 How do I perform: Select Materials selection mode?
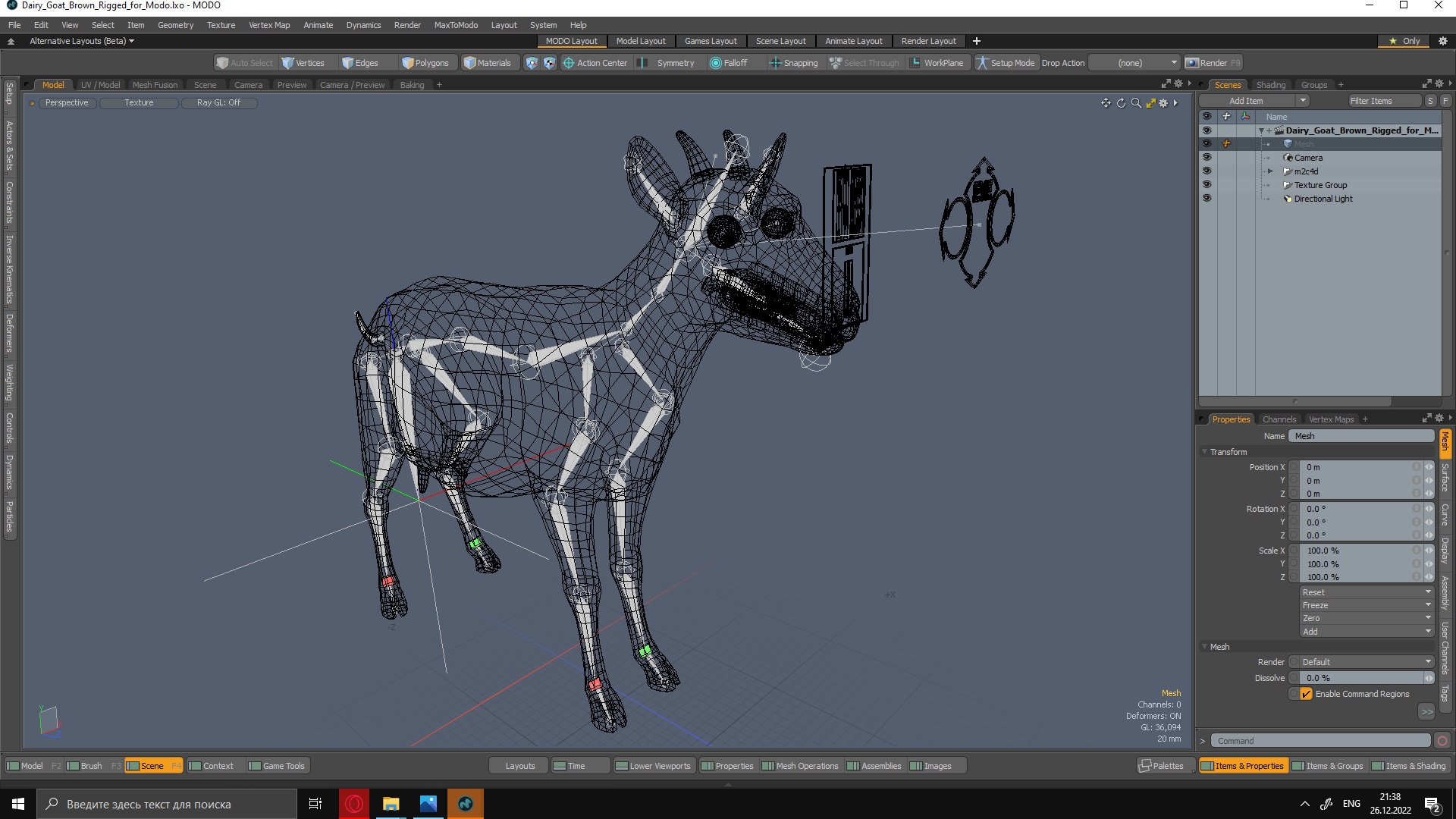[488, 63]
